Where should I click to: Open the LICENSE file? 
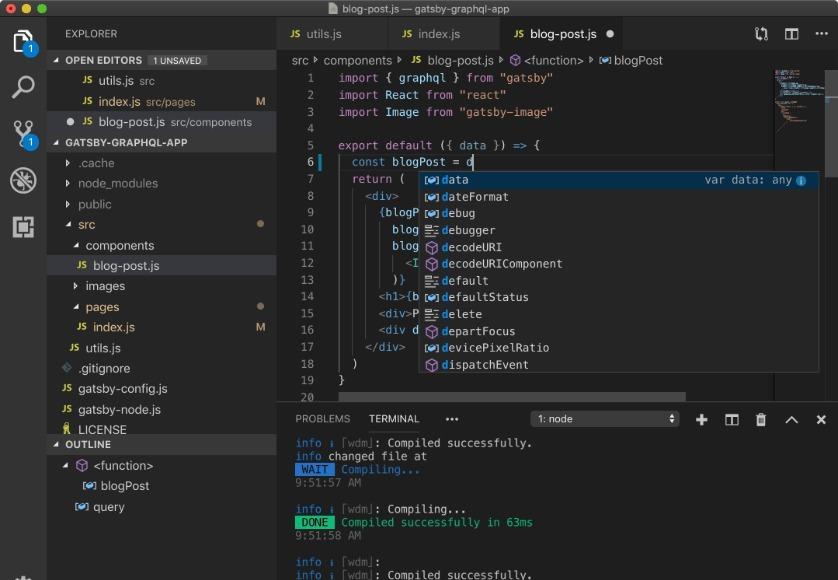pos(161,429)
